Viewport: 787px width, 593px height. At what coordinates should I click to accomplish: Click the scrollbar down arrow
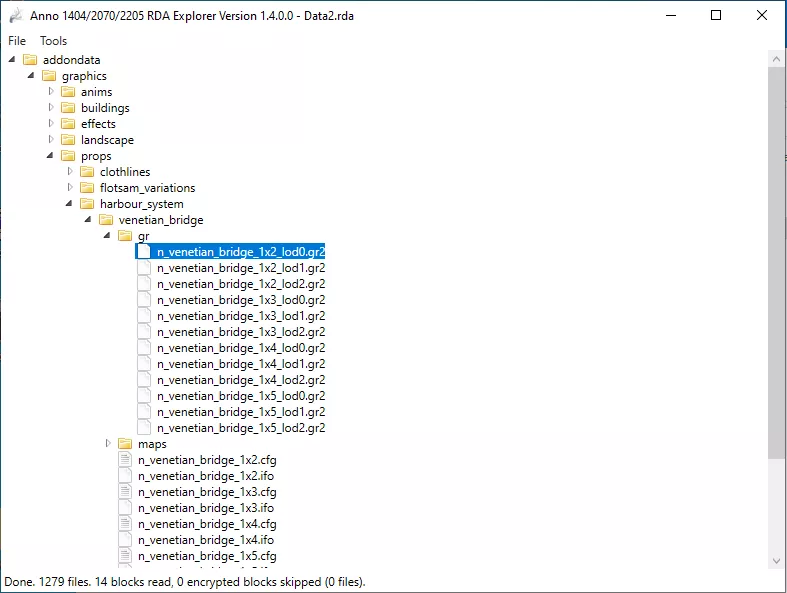[x=776, y=561]
